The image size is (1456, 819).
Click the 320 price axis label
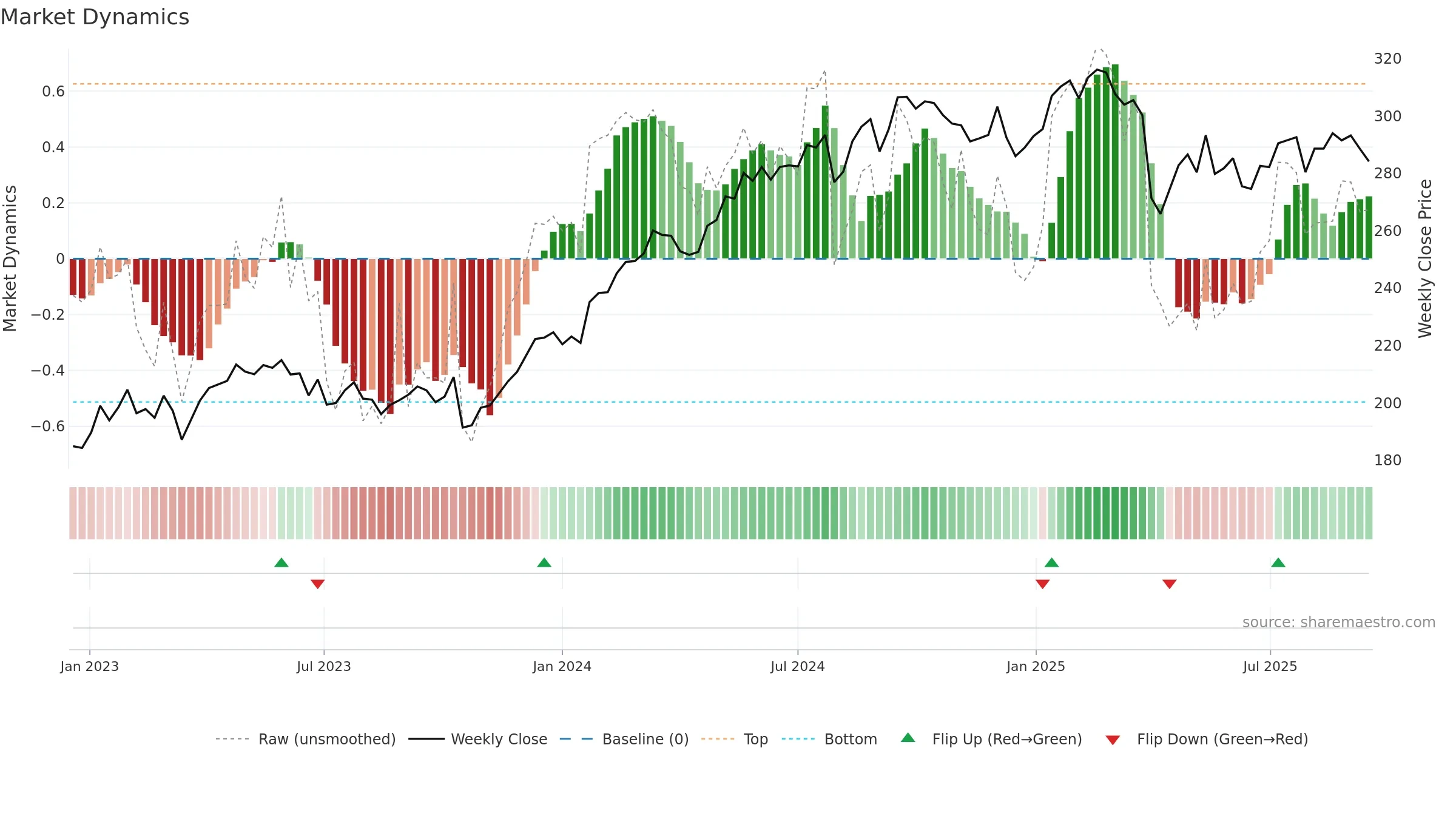click(1388, 59)
